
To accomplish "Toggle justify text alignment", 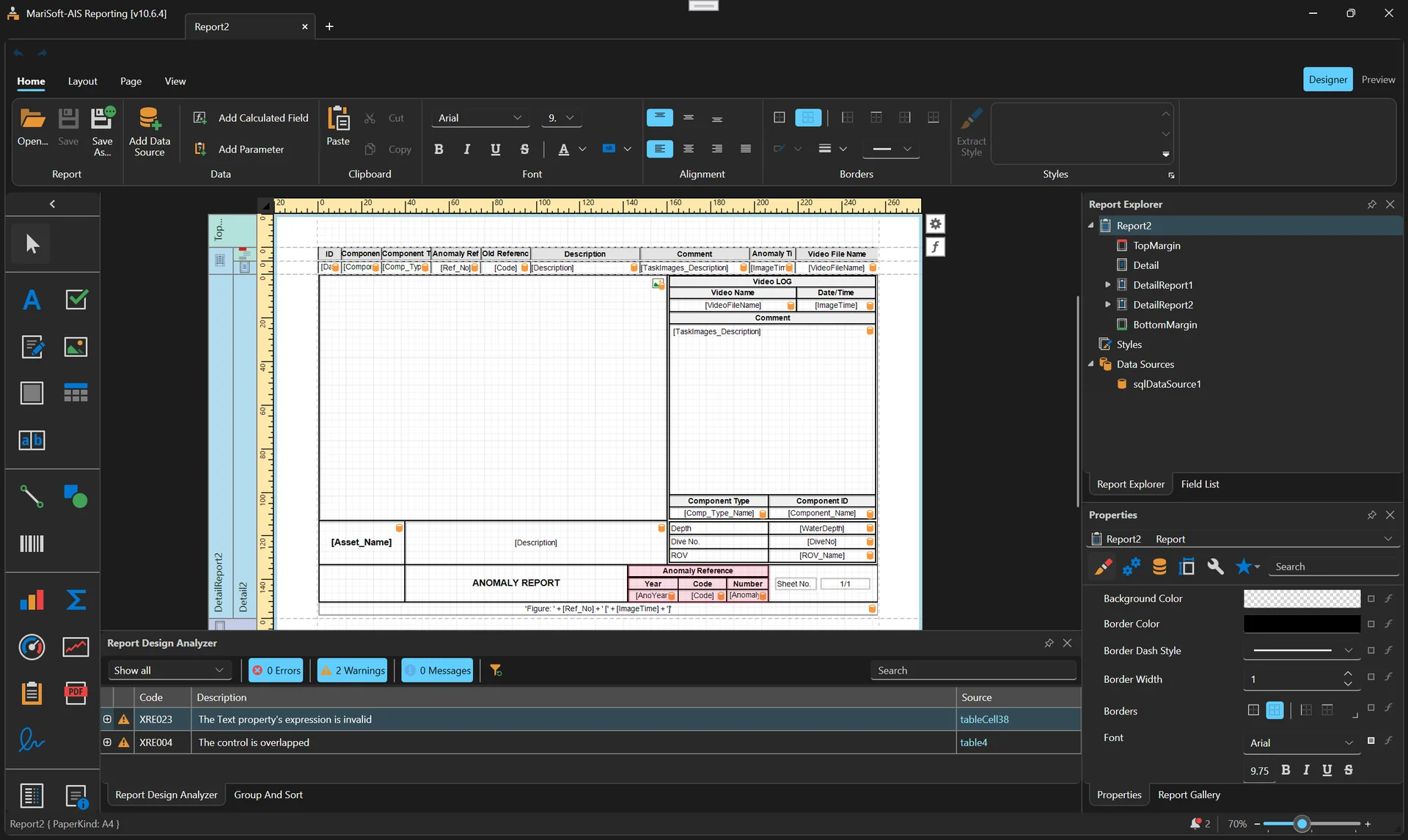I will point(746,149).
